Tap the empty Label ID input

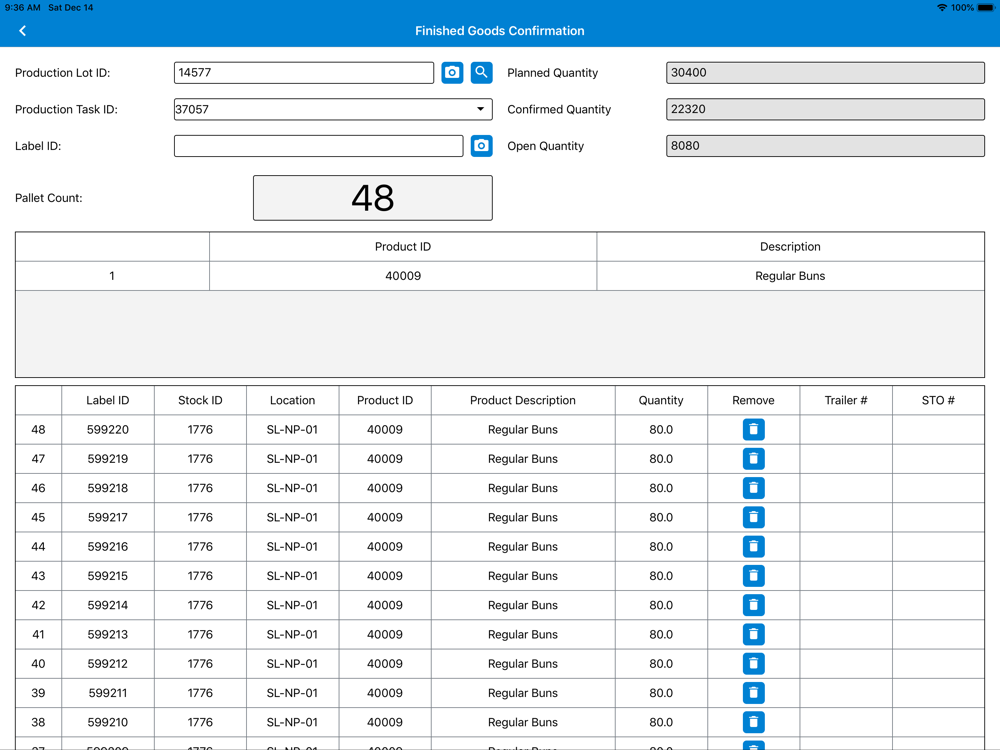click(318, 146)
